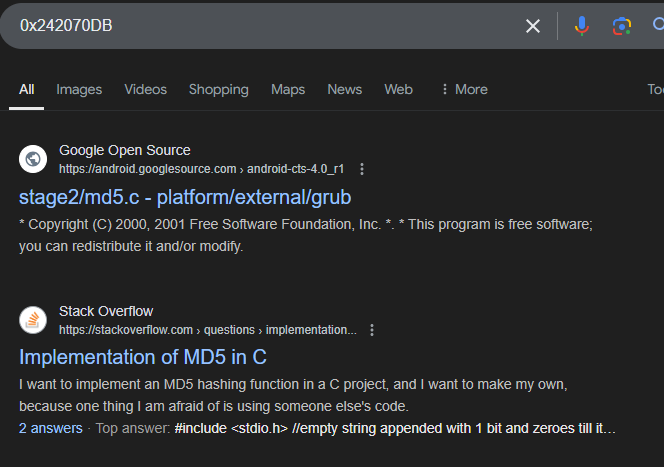Select the Maps tab
Image resolution: width=664 pixels, height=467 pixels.
[x=288, y=89]
